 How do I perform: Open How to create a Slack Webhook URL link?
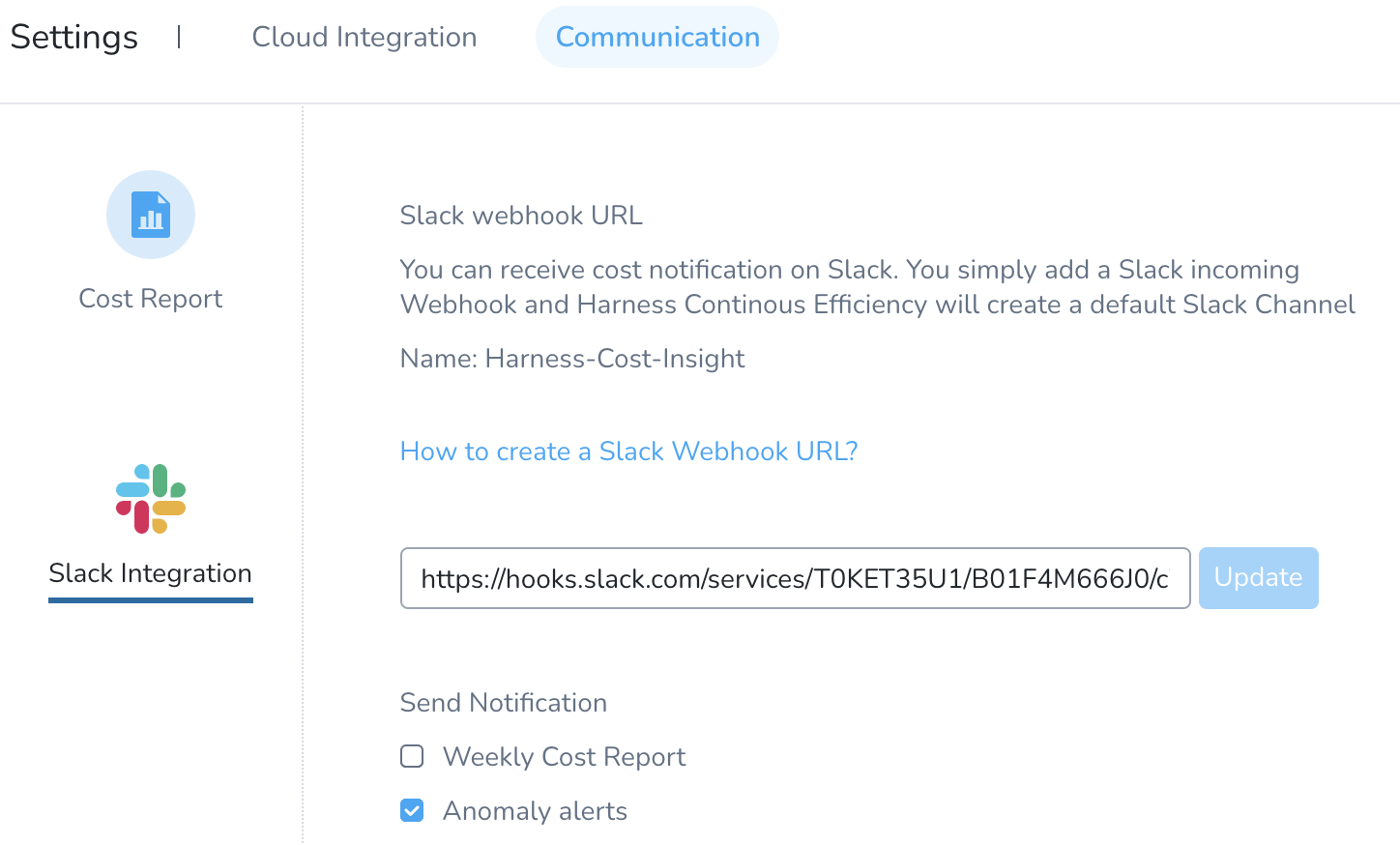click(629, 451)
